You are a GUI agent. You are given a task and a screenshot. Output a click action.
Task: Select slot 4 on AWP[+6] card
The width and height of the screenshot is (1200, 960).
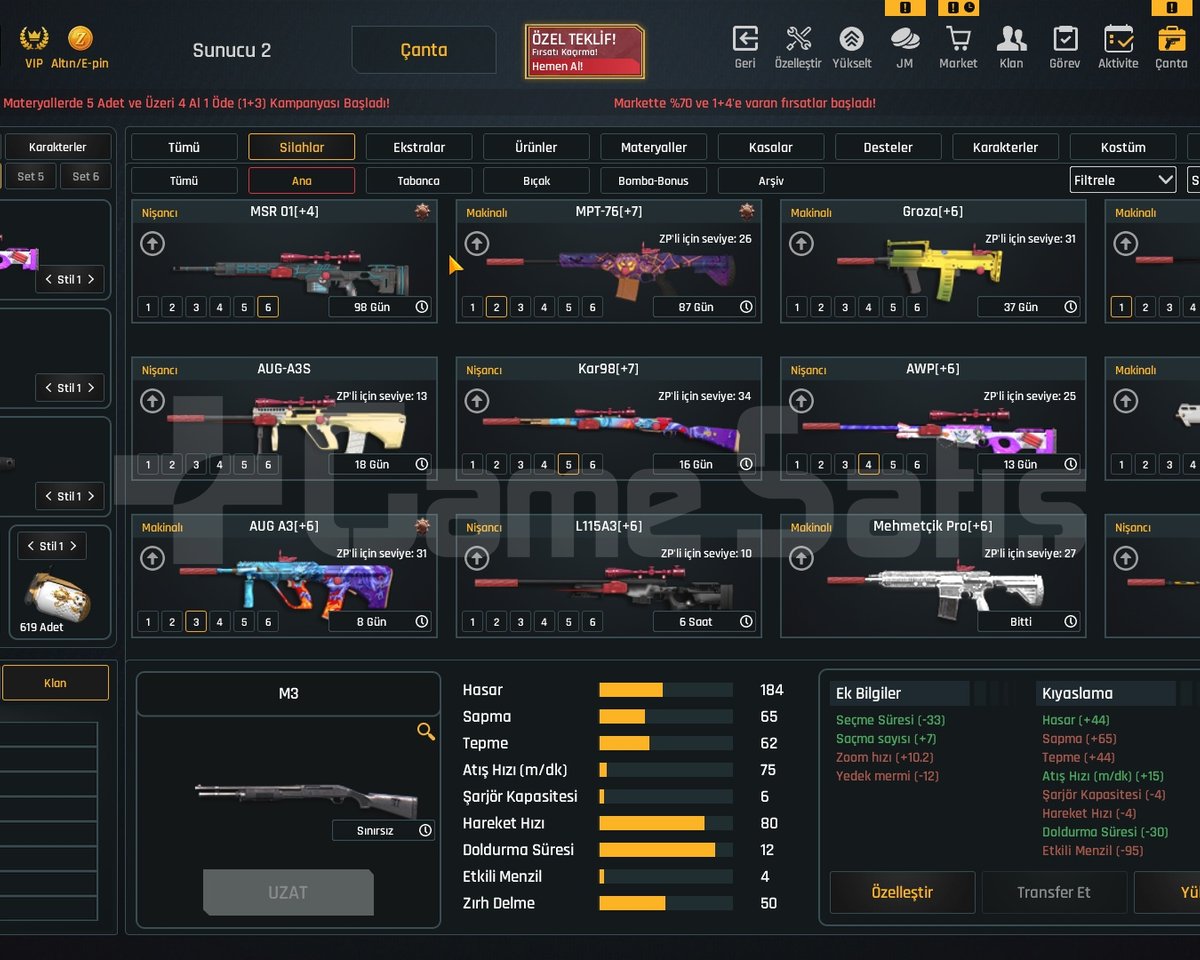click(x=868, y=464)
